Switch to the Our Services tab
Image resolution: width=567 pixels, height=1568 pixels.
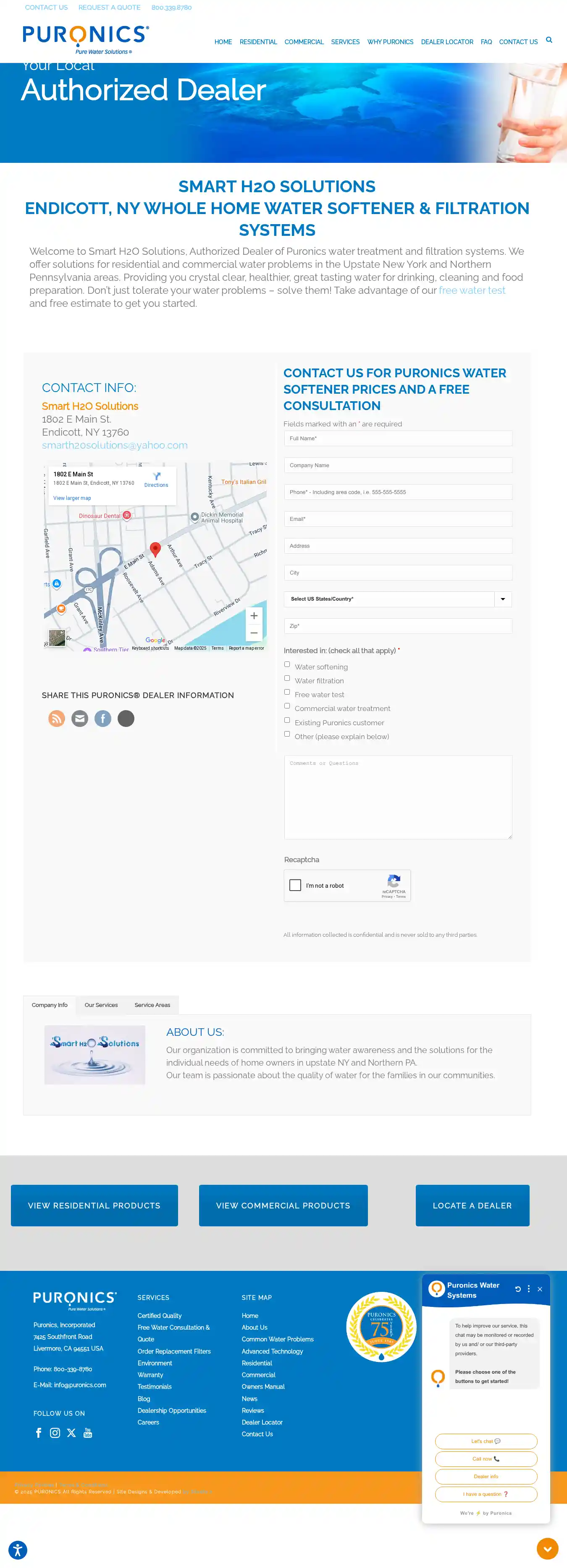(x=101, y=1005)
